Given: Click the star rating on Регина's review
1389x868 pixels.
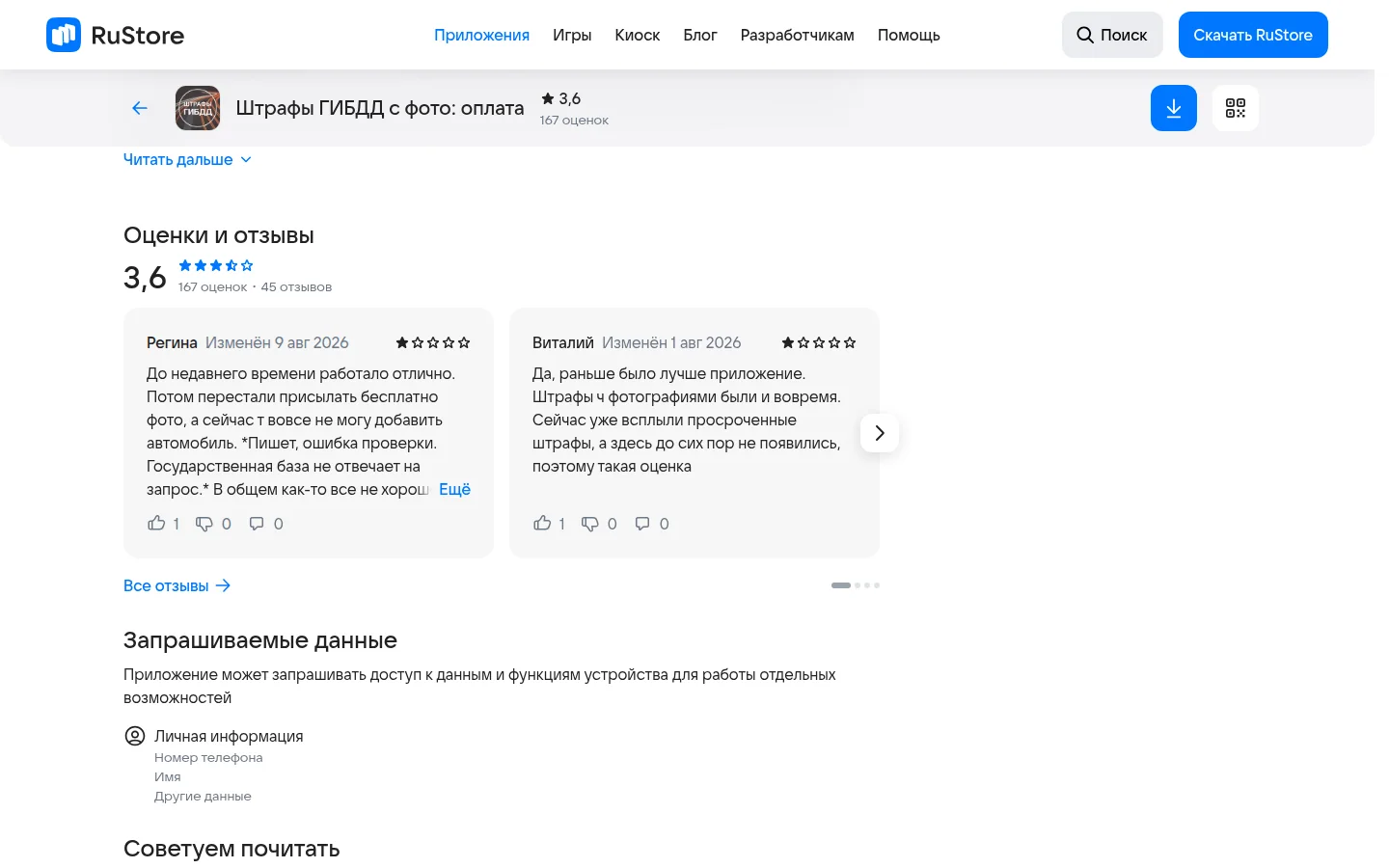Looking at the screenshot, I should coord(433,342).
